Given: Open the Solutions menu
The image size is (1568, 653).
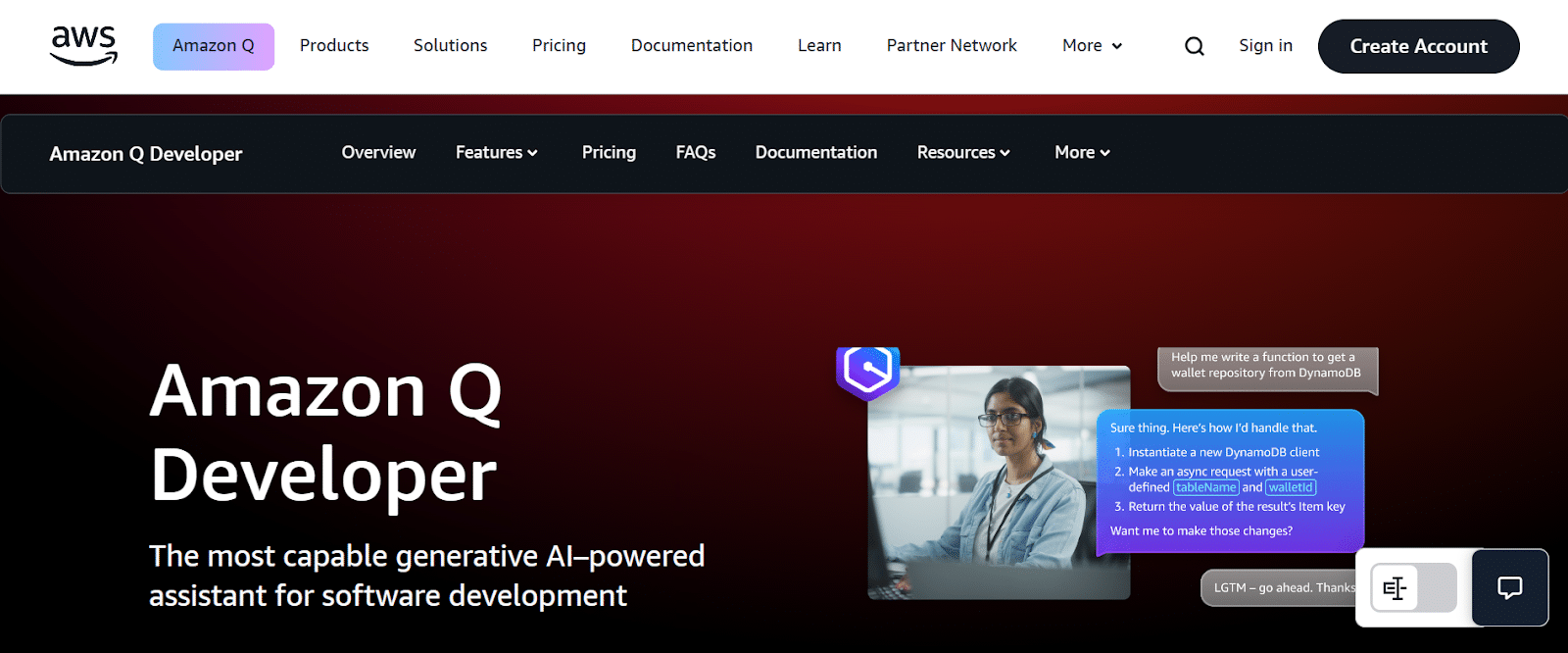Looking at the screenshot, I should pos(450,46).
